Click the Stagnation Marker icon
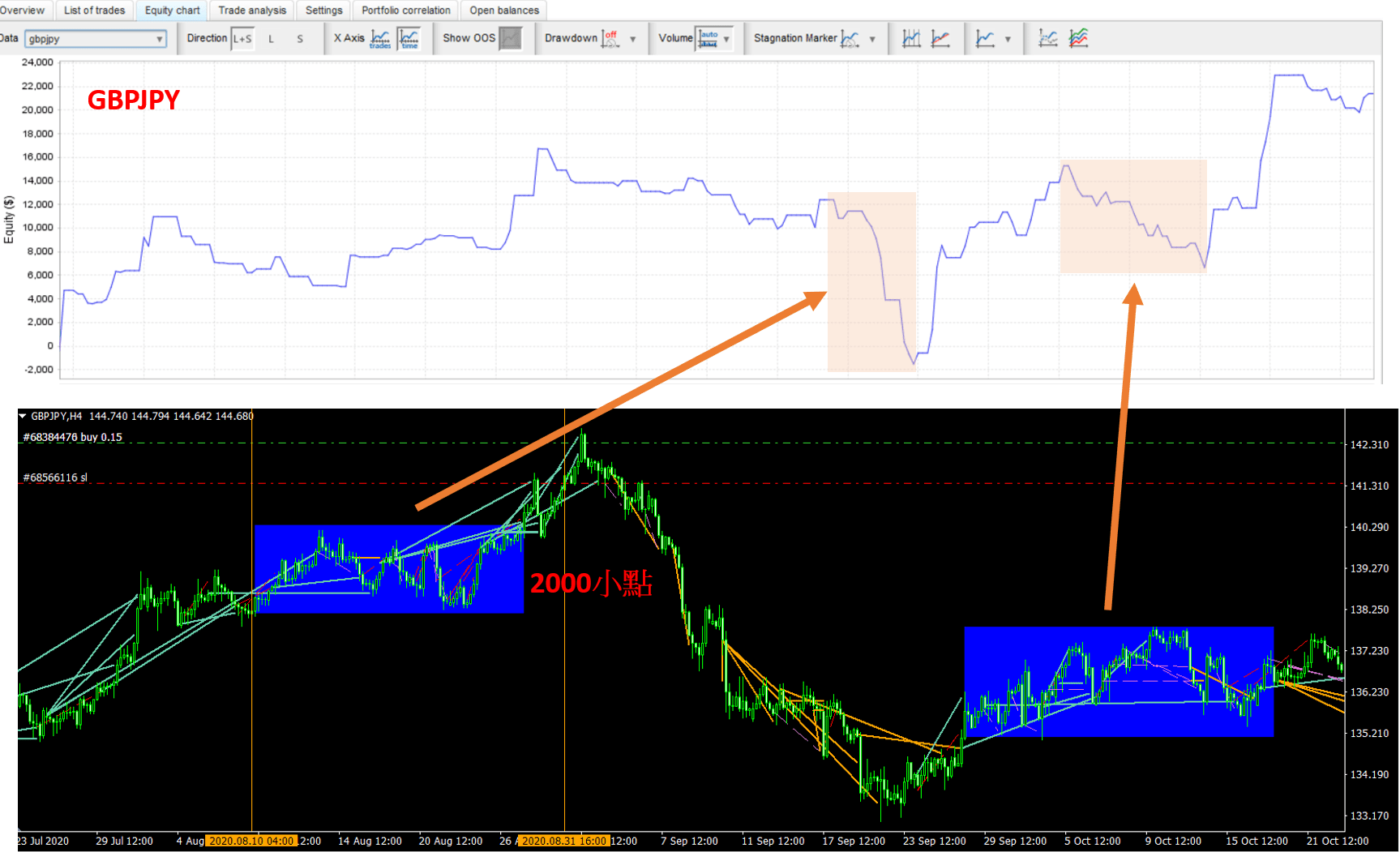 pyautogui.click(x=850, y=38)
